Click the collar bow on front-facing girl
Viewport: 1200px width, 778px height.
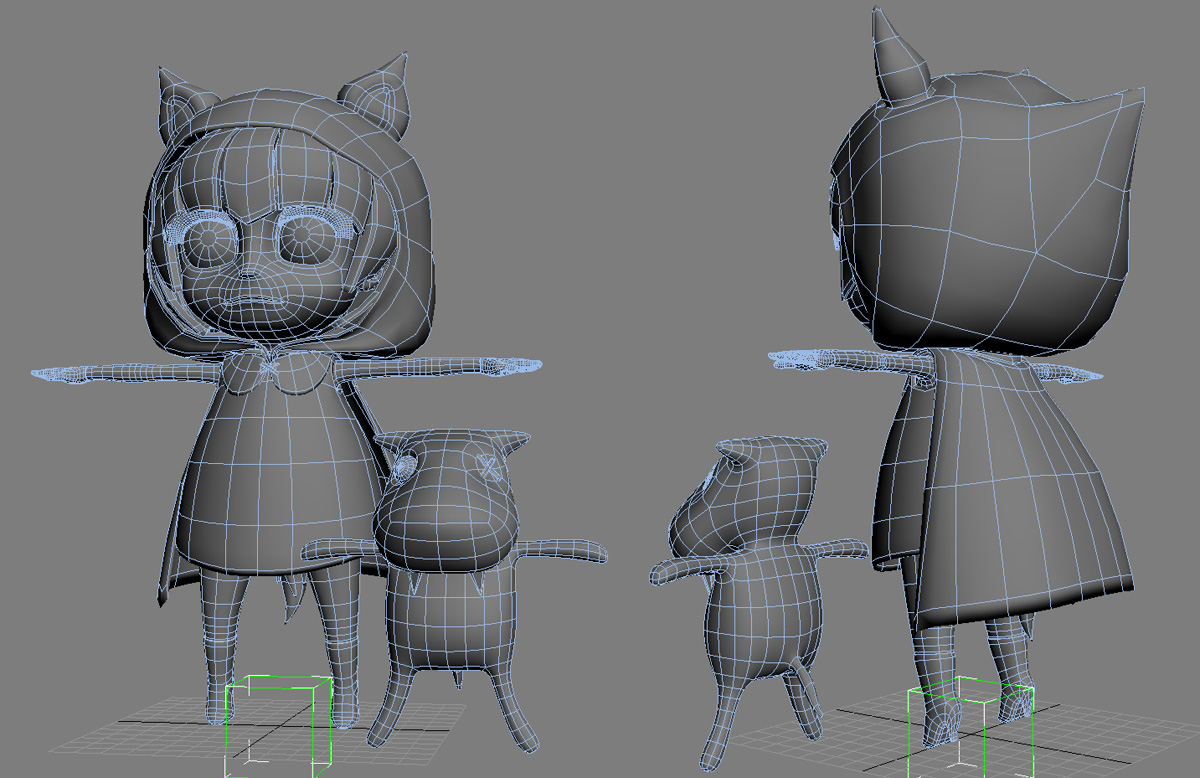pos(271,368)
